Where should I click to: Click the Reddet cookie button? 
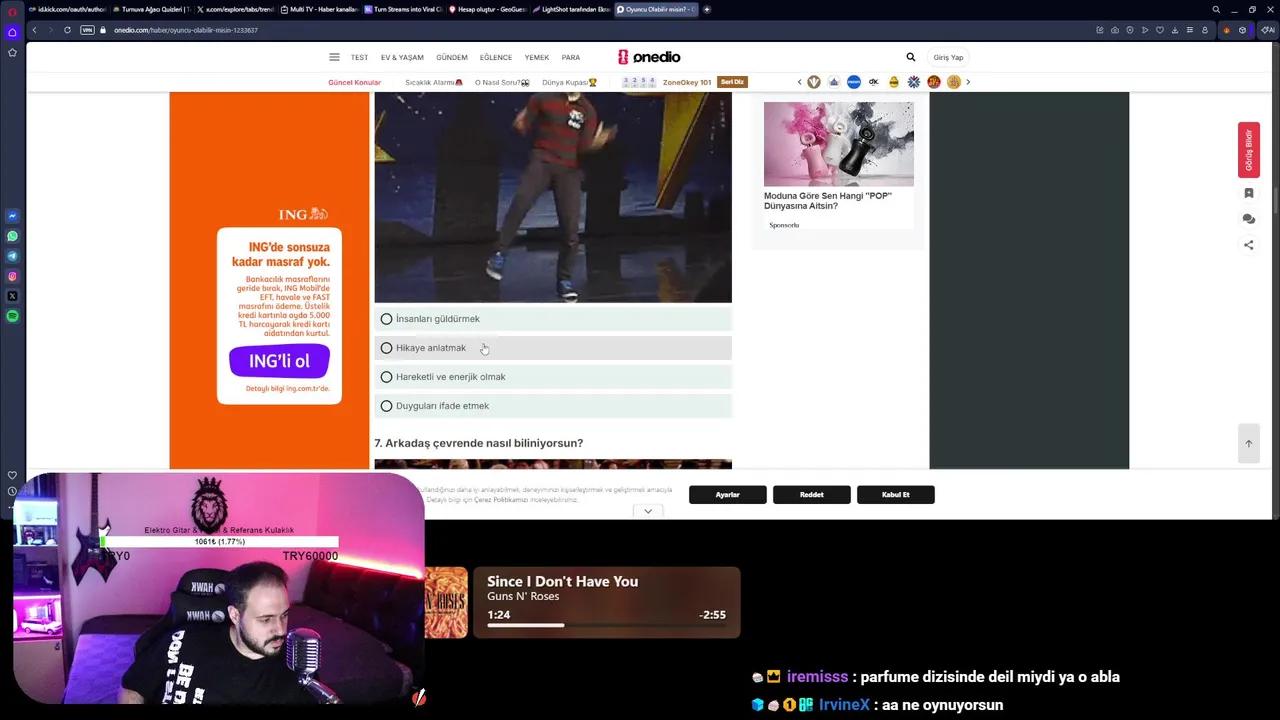[x=812, y=495]
